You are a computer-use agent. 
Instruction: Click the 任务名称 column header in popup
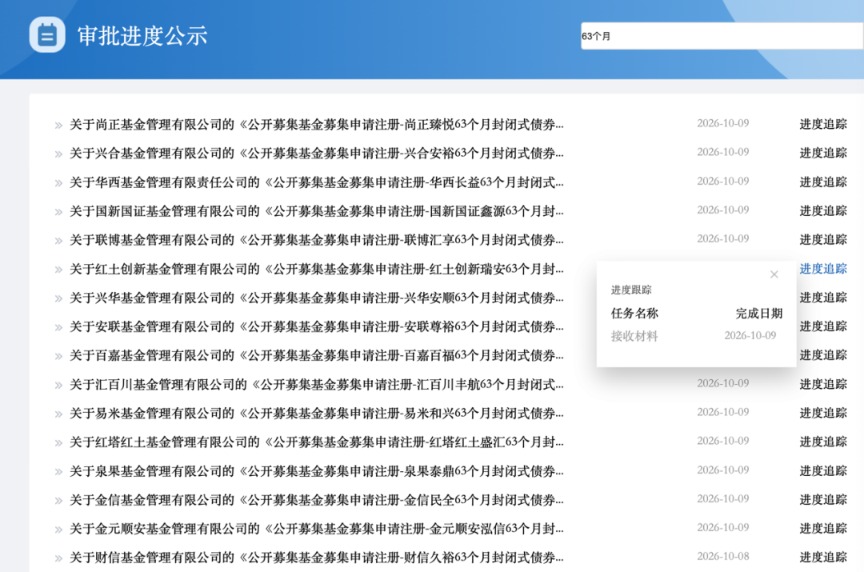point(634,314)
